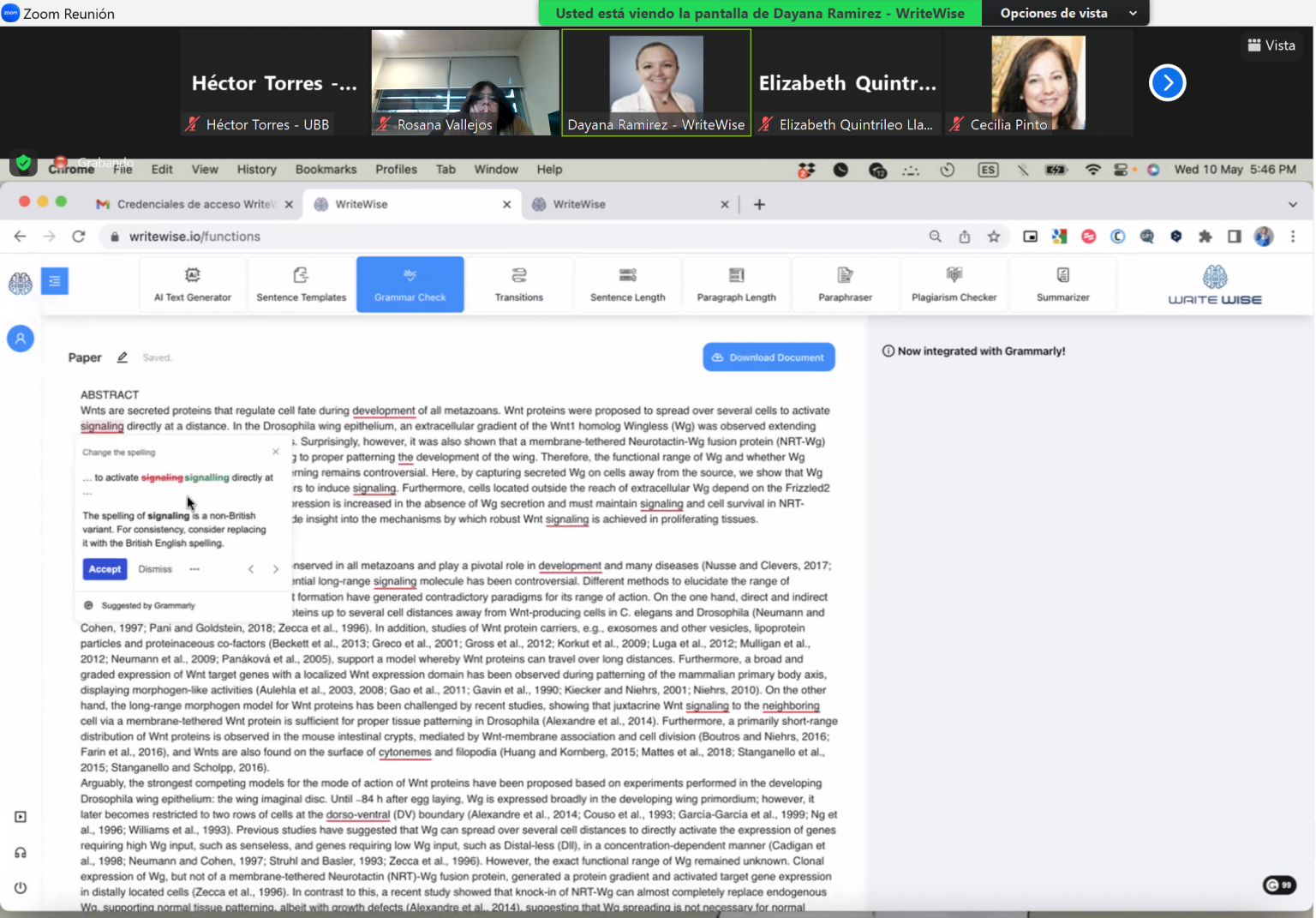Expand the Chrome tab search chevron
Image resolution: width=1316 pixels, height=918 pixels.
[x=1291, y=204]
